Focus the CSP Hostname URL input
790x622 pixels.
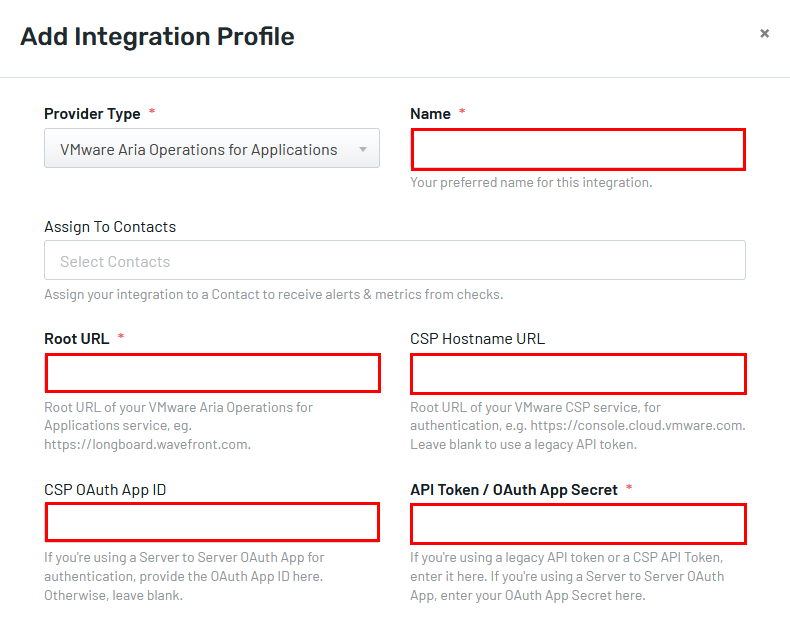tap(578, 374)
